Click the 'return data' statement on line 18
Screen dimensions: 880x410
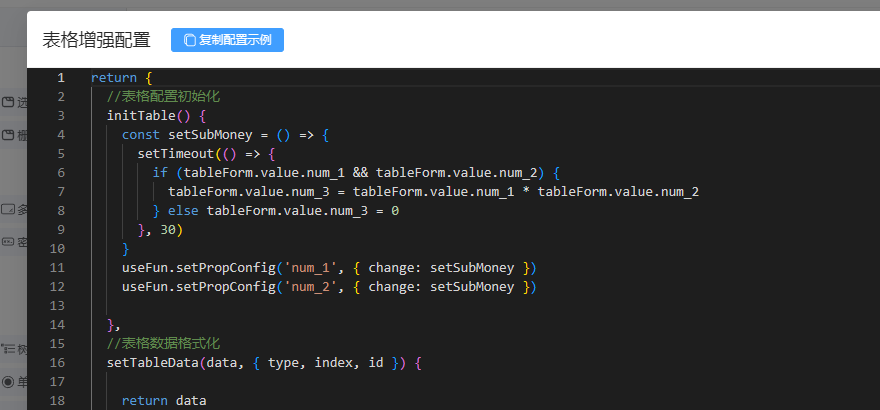[x=164, y=400]
